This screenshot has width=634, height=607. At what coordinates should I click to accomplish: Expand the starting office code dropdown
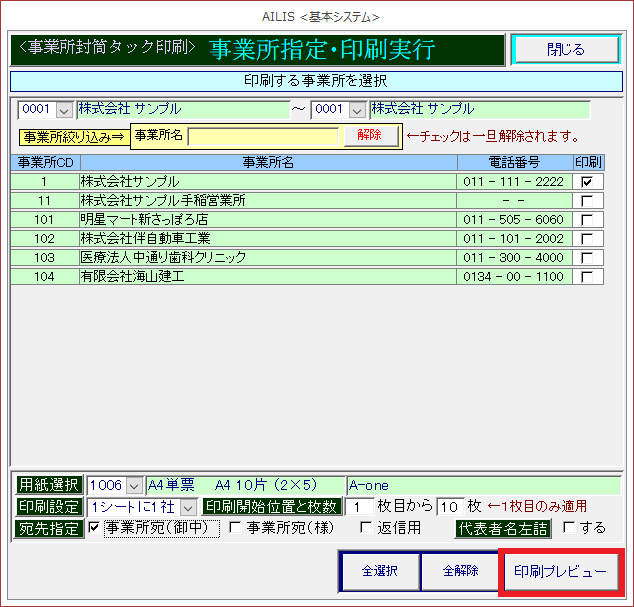(65, 110)
